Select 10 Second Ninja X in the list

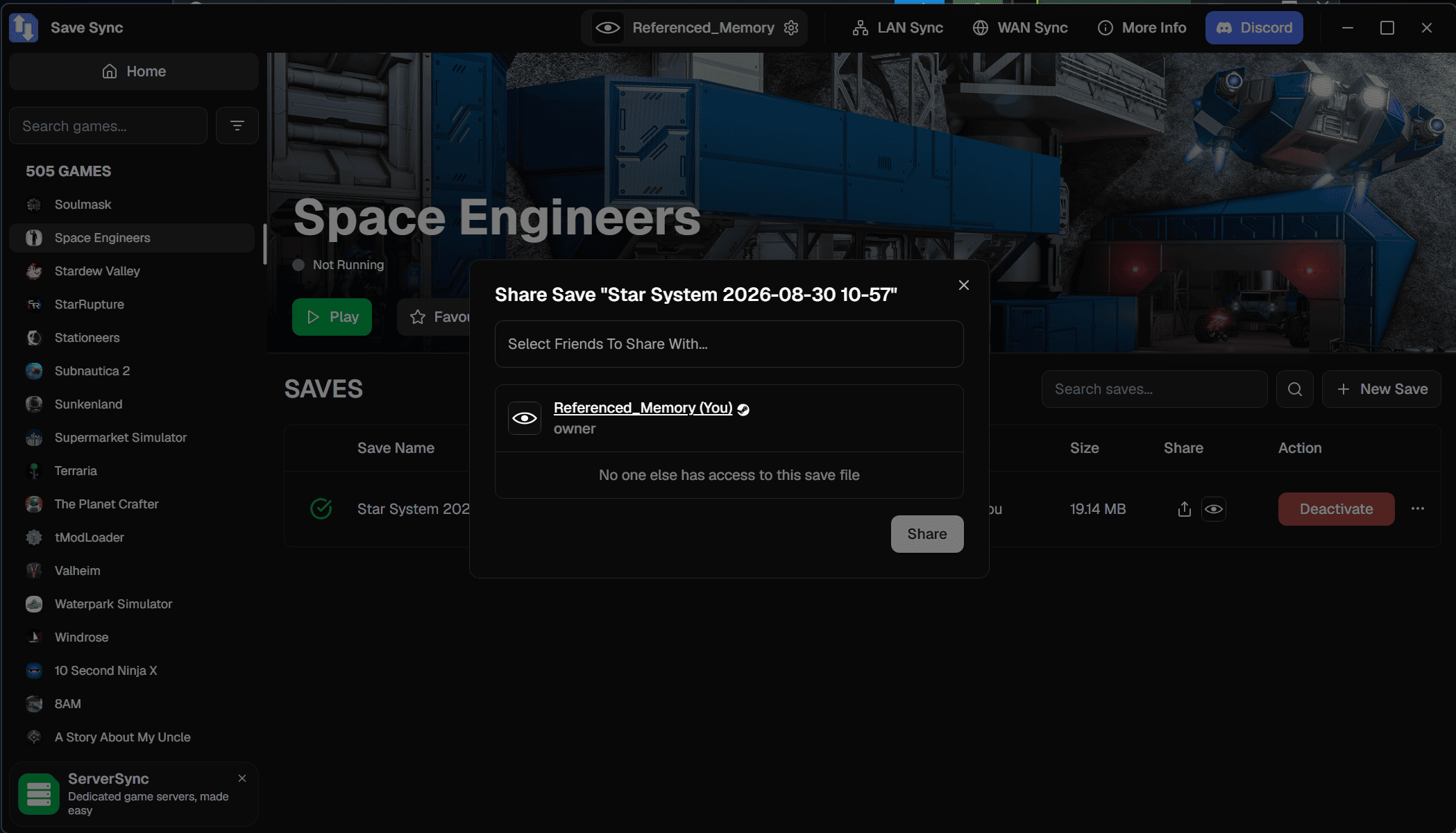pyautogui.click(x=132, y=671)
